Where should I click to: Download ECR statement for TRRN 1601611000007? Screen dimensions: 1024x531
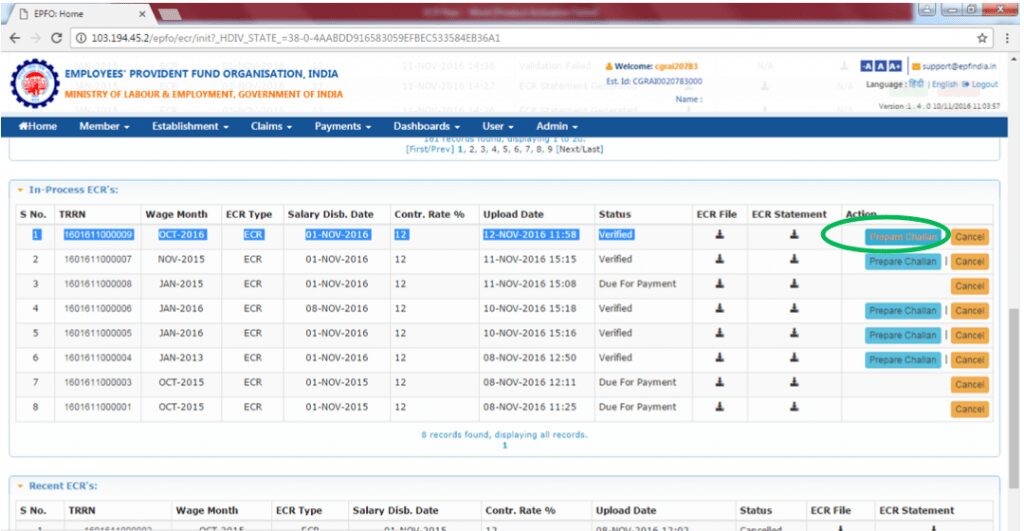[793, 260]
